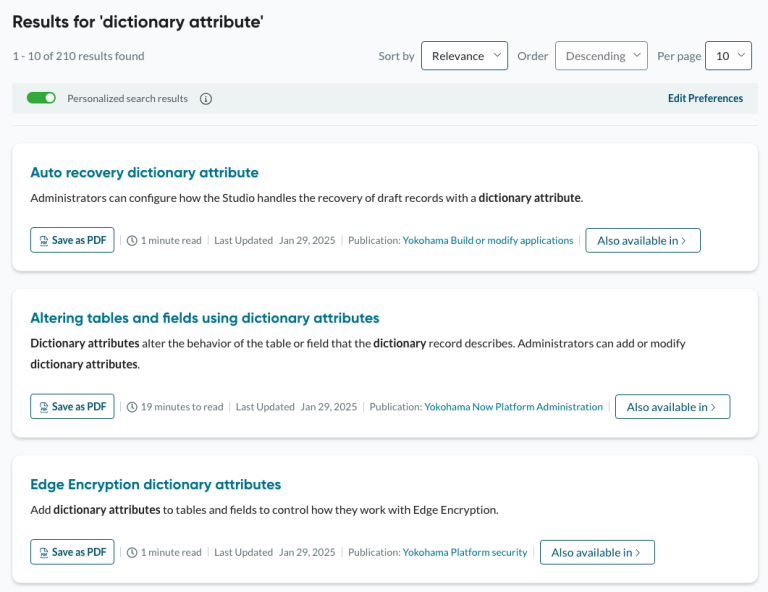Save Altering tables and fields article as PDF
The height and width of the screenshot is (592, 768).
point(72,406)
